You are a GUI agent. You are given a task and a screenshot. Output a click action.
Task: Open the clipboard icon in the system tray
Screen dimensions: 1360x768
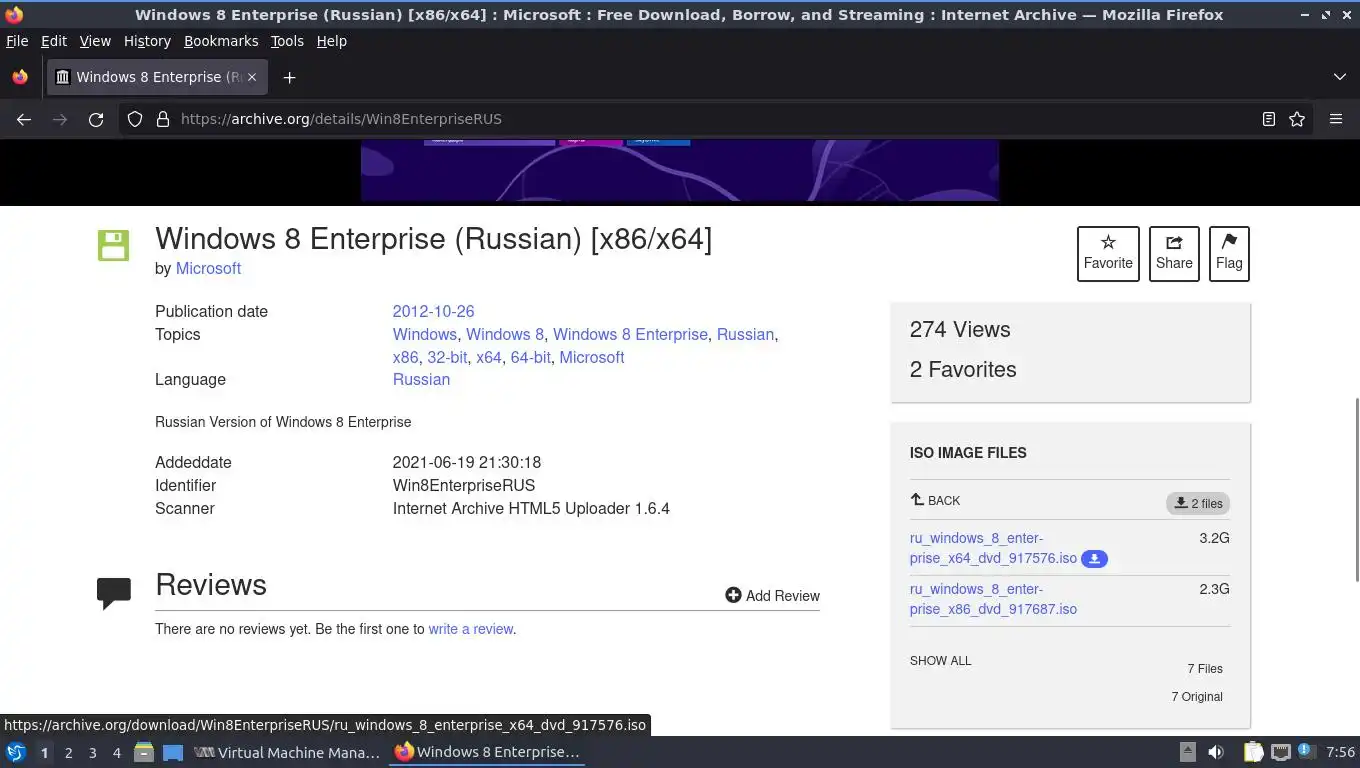pos(1253,752)
